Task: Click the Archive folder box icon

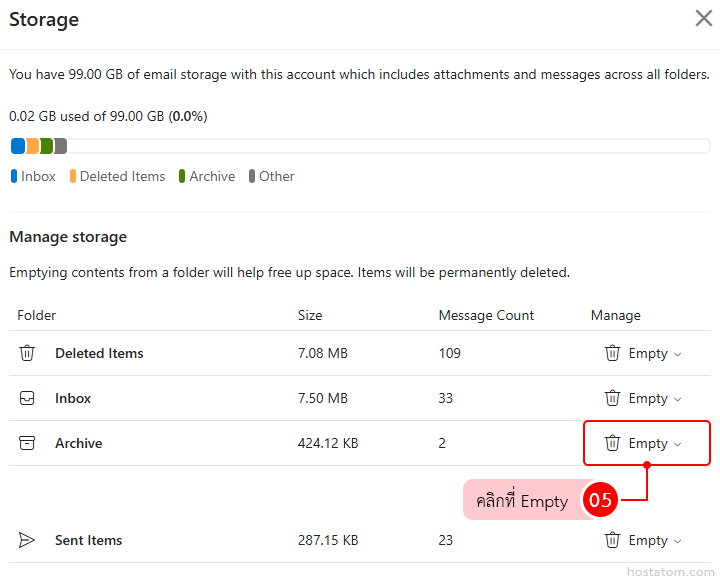Action: pos(27,443)
